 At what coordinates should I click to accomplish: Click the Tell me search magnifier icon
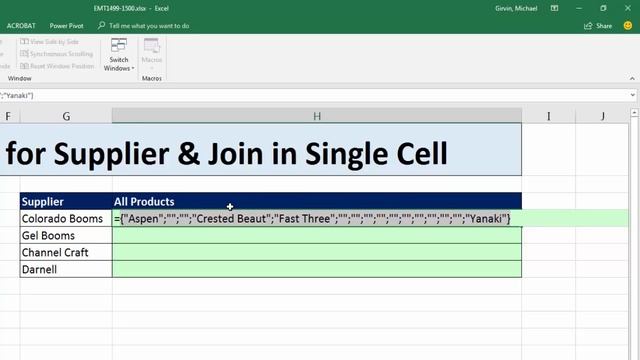(101, 25)
